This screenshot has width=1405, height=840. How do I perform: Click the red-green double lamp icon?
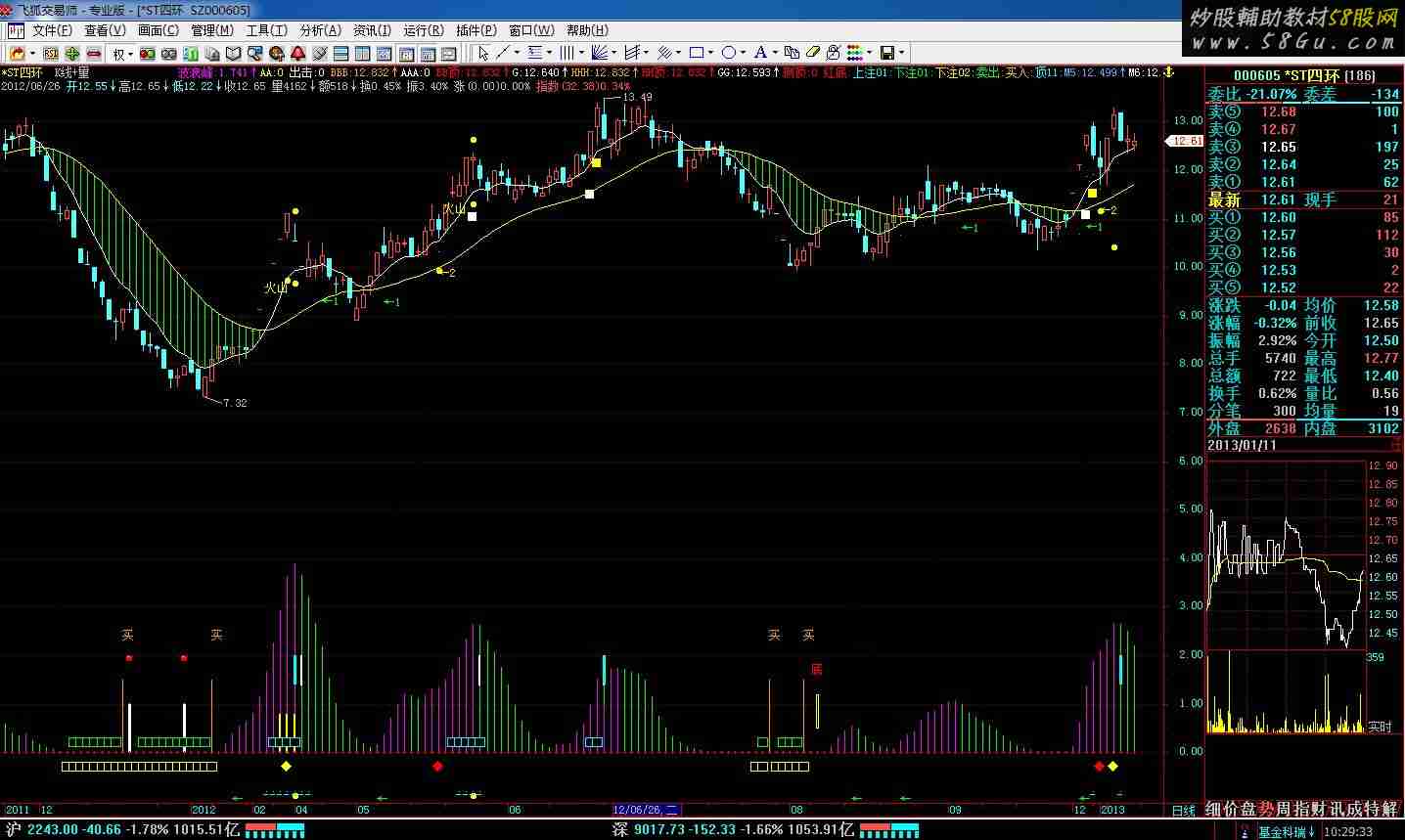[x=148, y=53]
